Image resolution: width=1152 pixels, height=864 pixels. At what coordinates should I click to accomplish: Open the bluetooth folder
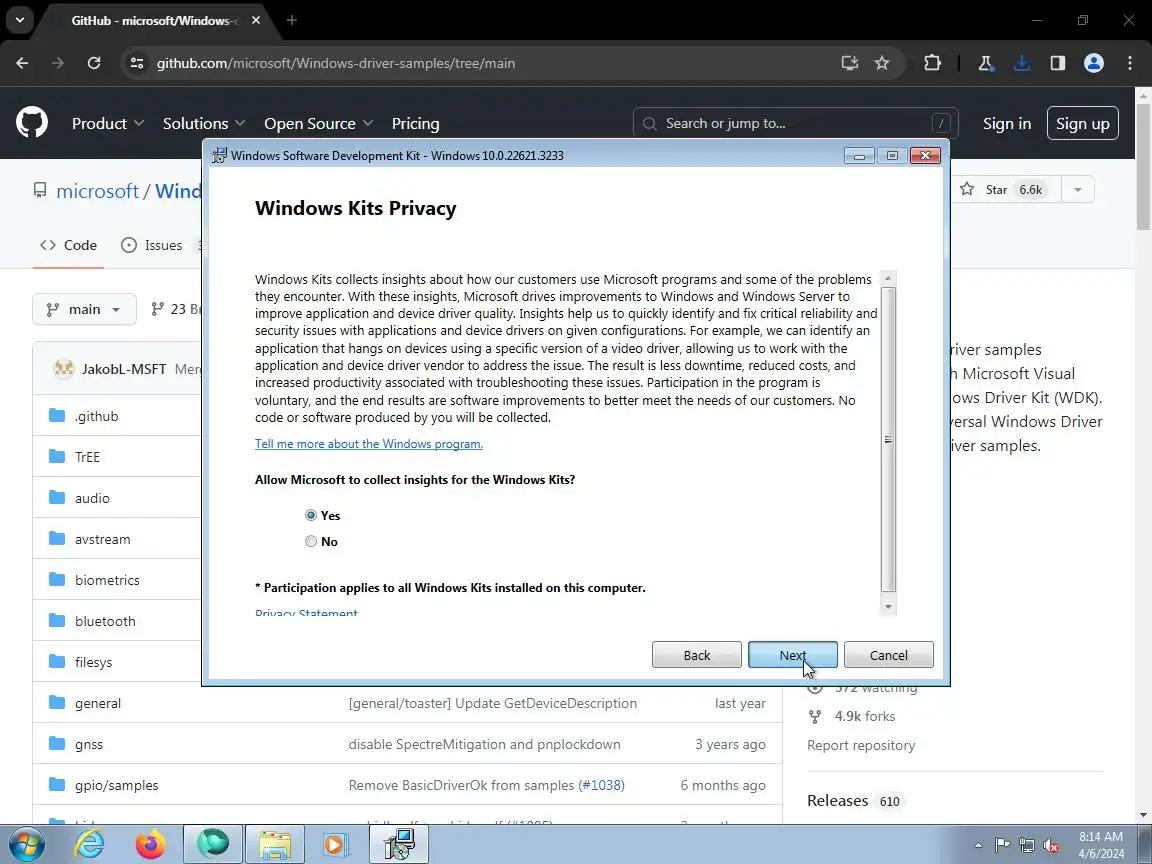[105, 622]
